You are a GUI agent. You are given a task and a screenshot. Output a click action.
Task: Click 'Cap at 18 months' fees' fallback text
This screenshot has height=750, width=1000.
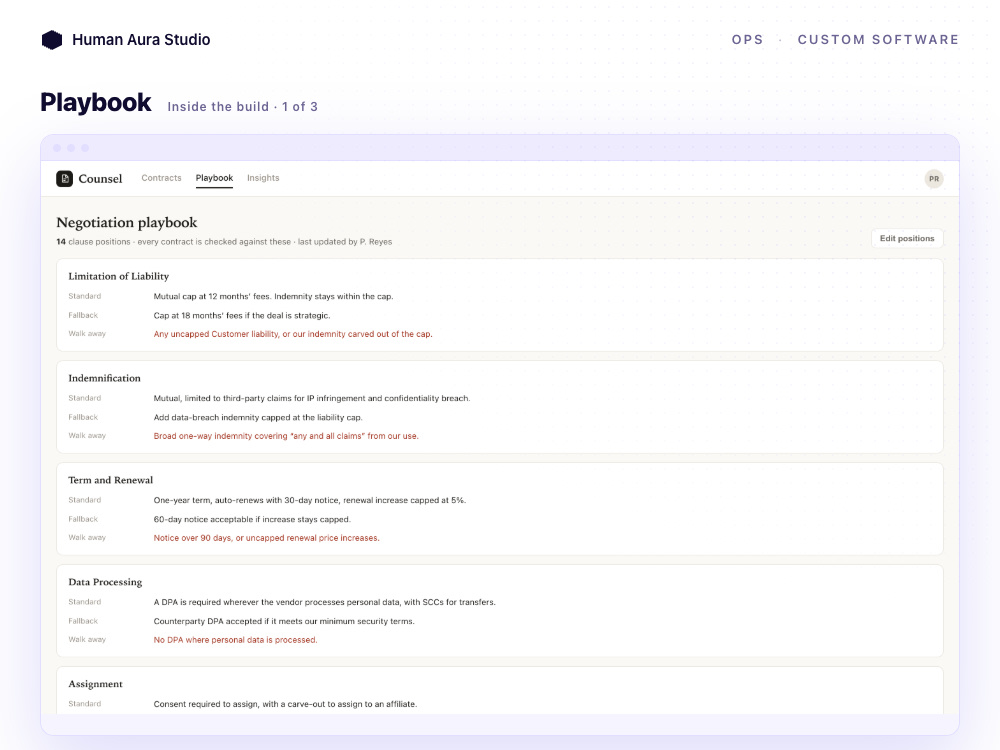point(242,315)
